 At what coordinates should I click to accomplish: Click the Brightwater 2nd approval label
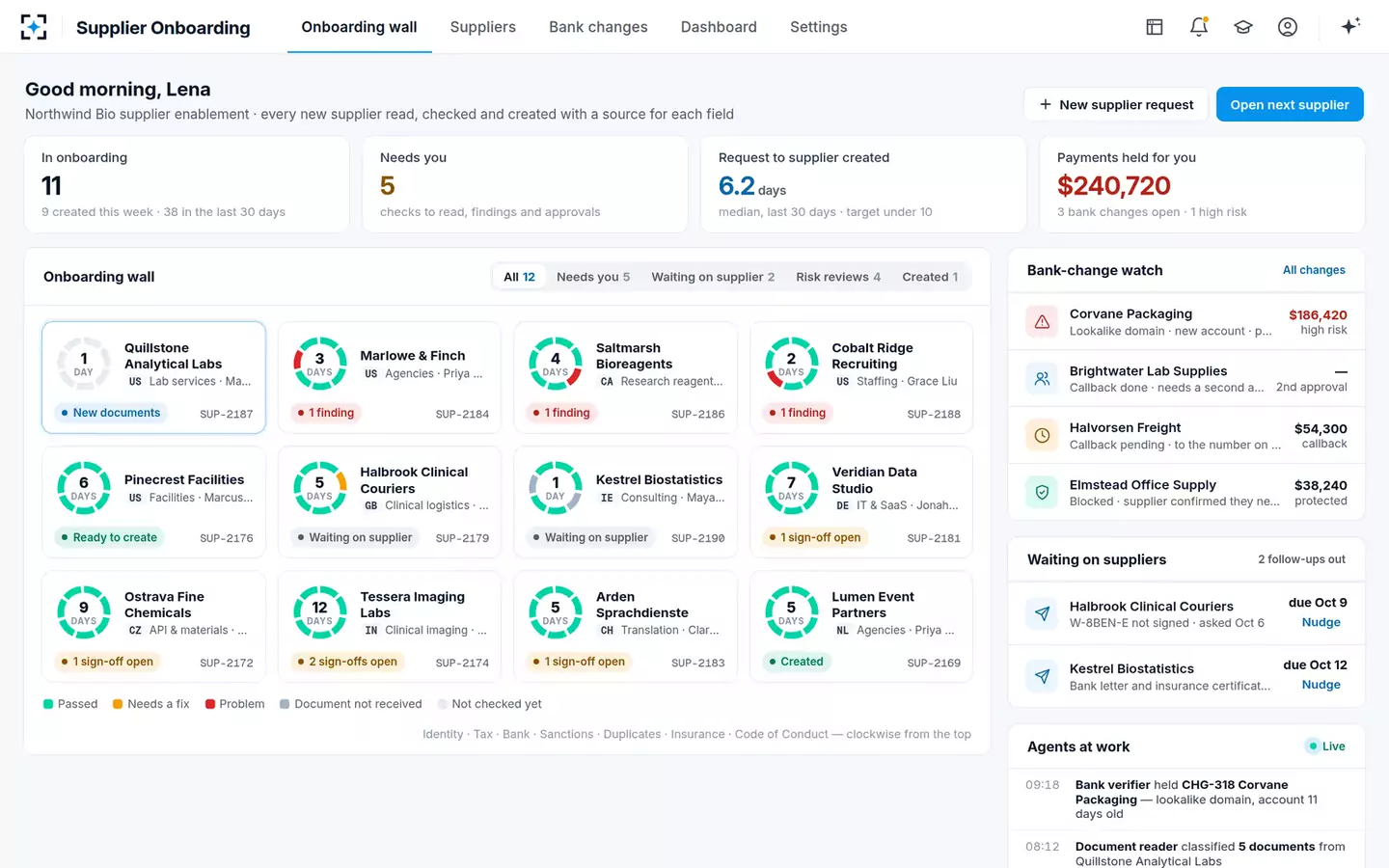1311,387
